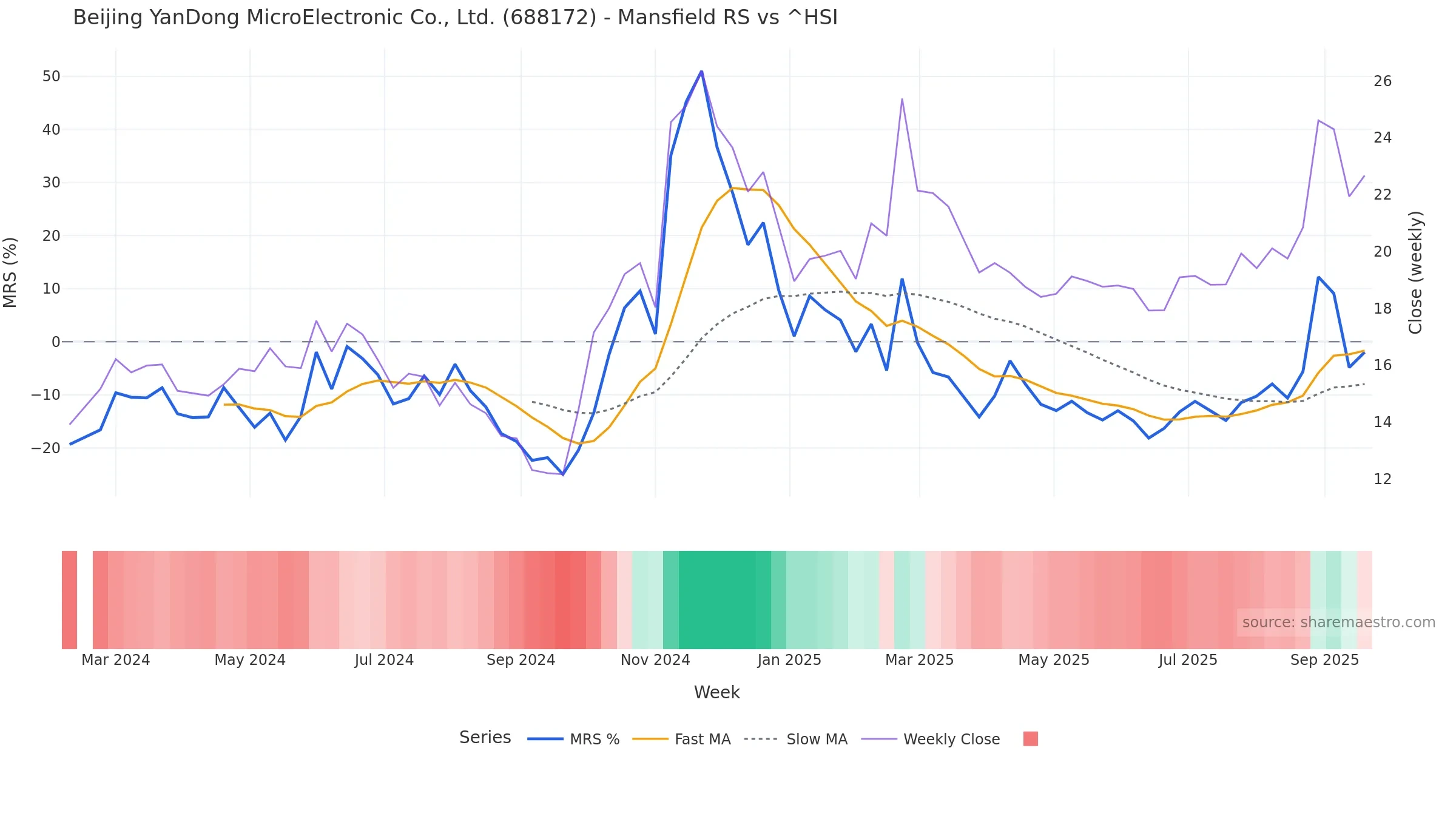The image size is (1456, 819).
Task: Click the 'May 2024' axis label
Action: click(x=250, y=660)
